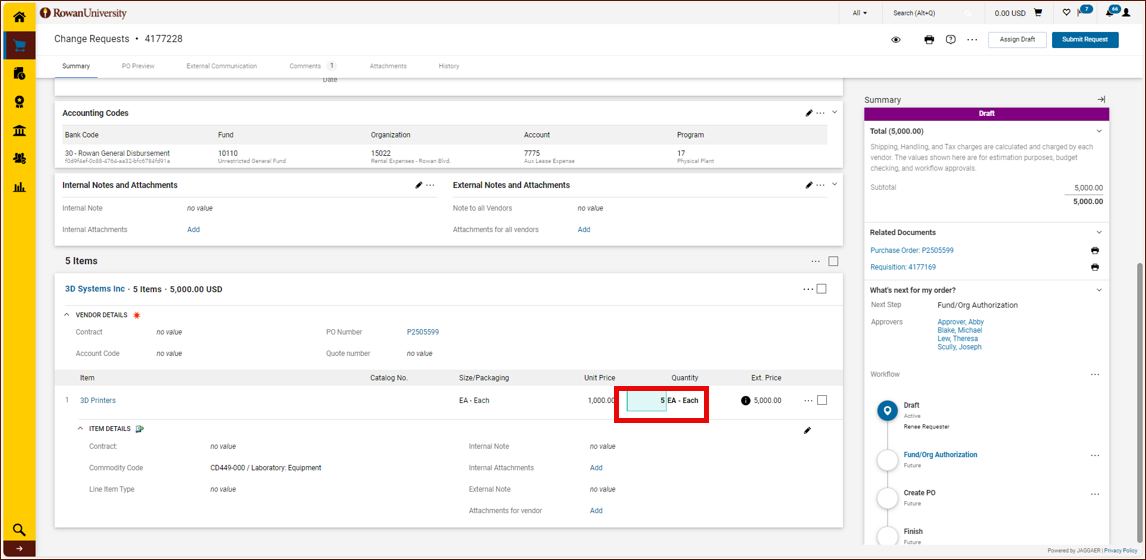
Task: Open 3D Systems Inc vendor ellipsis menu
Action: [808, 289]
